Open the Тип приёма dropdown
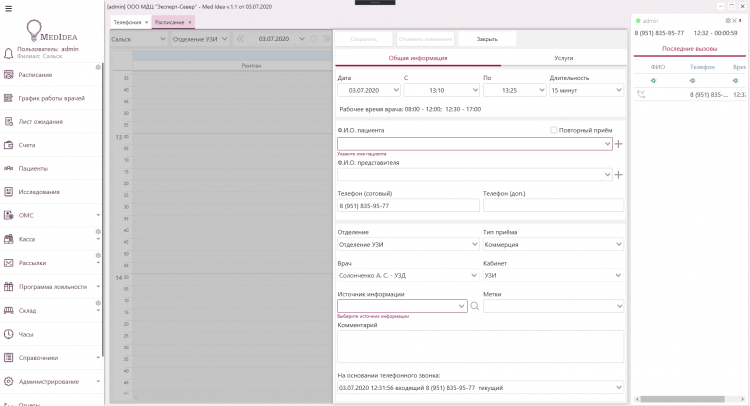This screenshot has width=750, height=406. pos(553,244)
